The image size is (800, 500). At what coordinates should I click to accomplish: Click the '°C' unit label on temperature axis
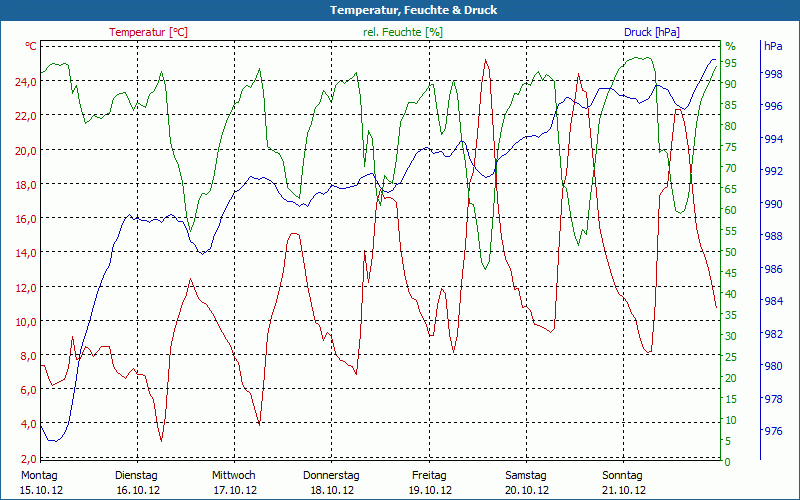(x=31, y=46)
